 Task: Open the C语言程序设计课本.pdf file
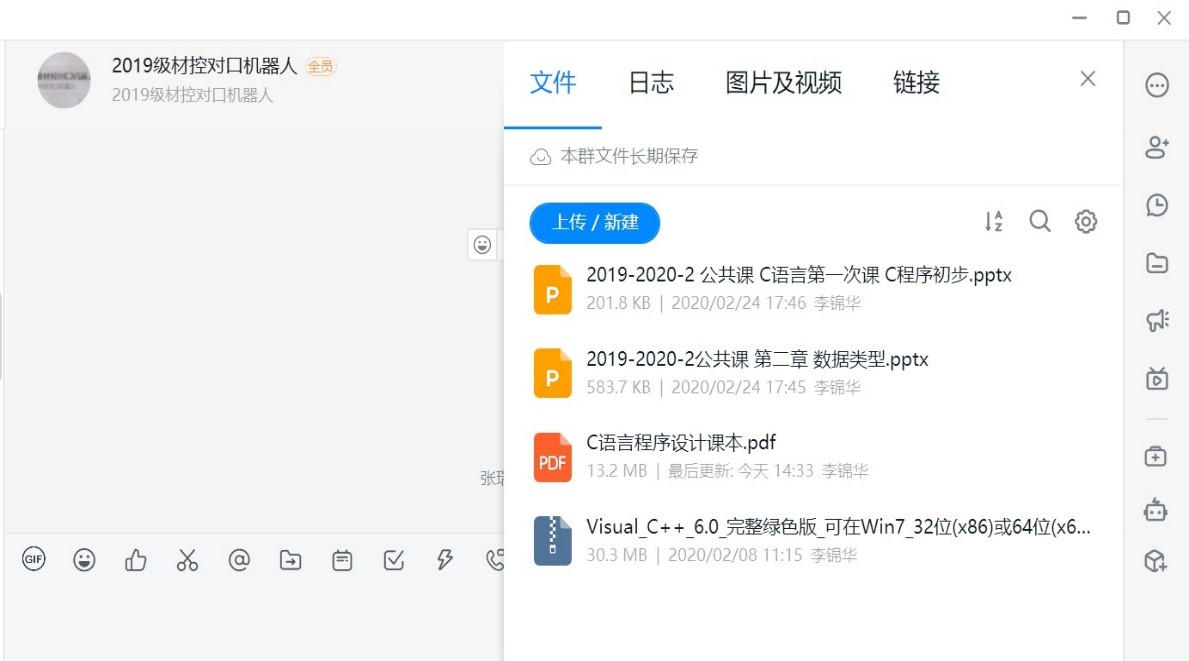[681, 443]
